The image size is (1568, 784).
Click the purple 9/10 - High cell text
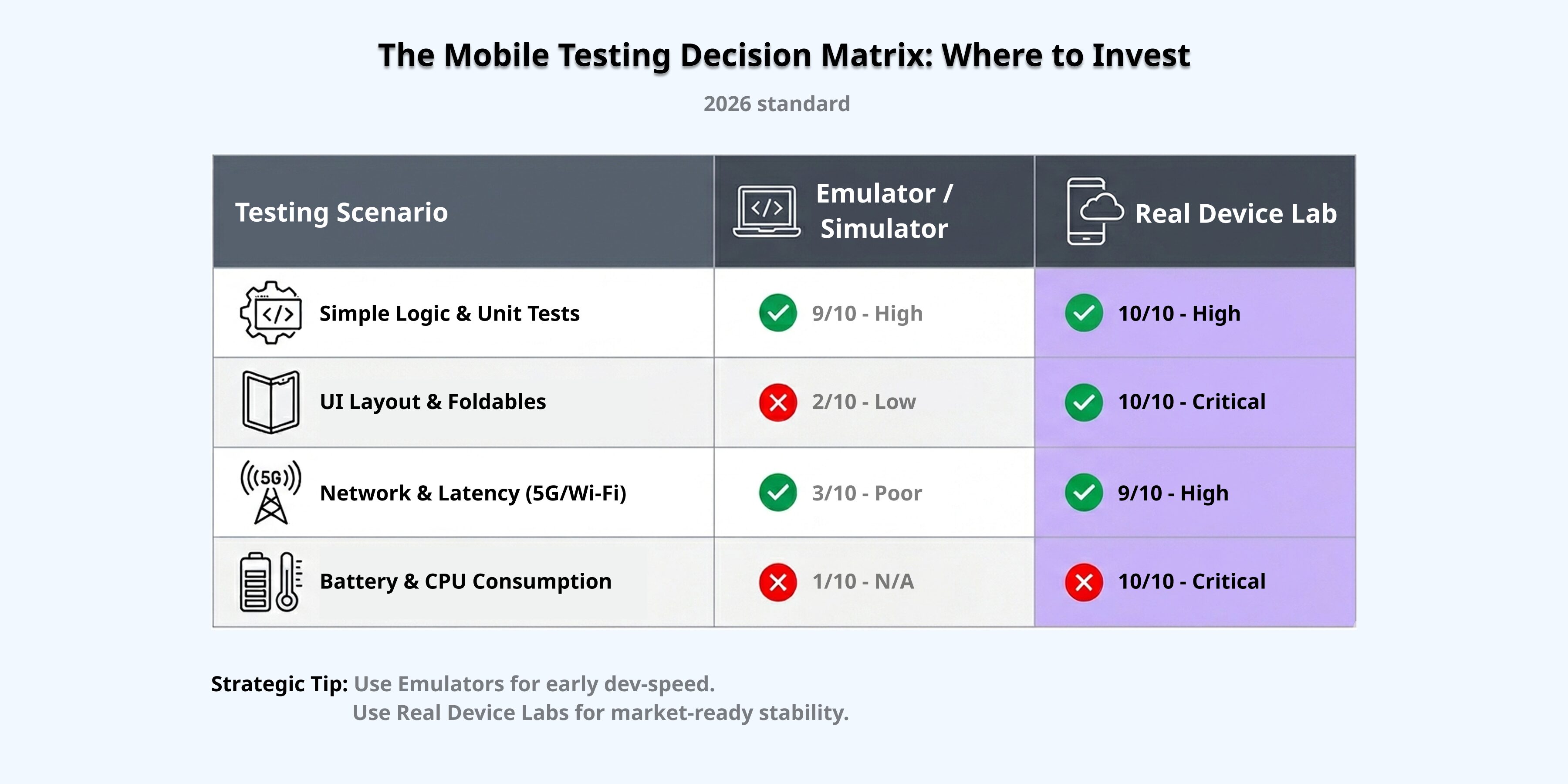click(1173, 493)
